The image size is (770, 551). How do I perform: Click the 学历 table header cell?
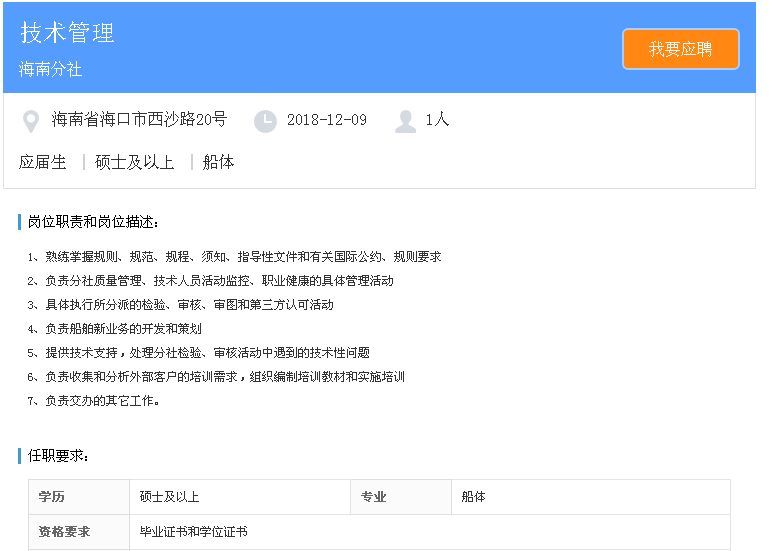pos(79,497)
